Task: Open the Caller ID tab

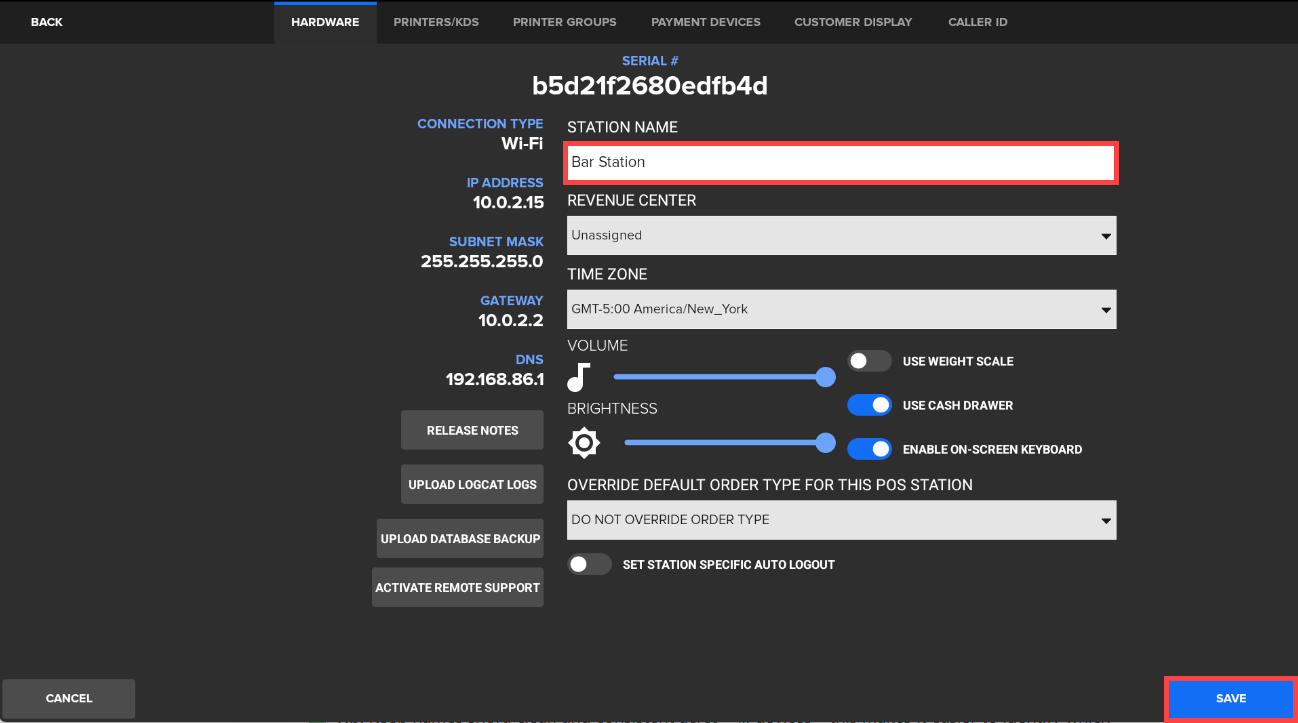Action: coord(977,22)
